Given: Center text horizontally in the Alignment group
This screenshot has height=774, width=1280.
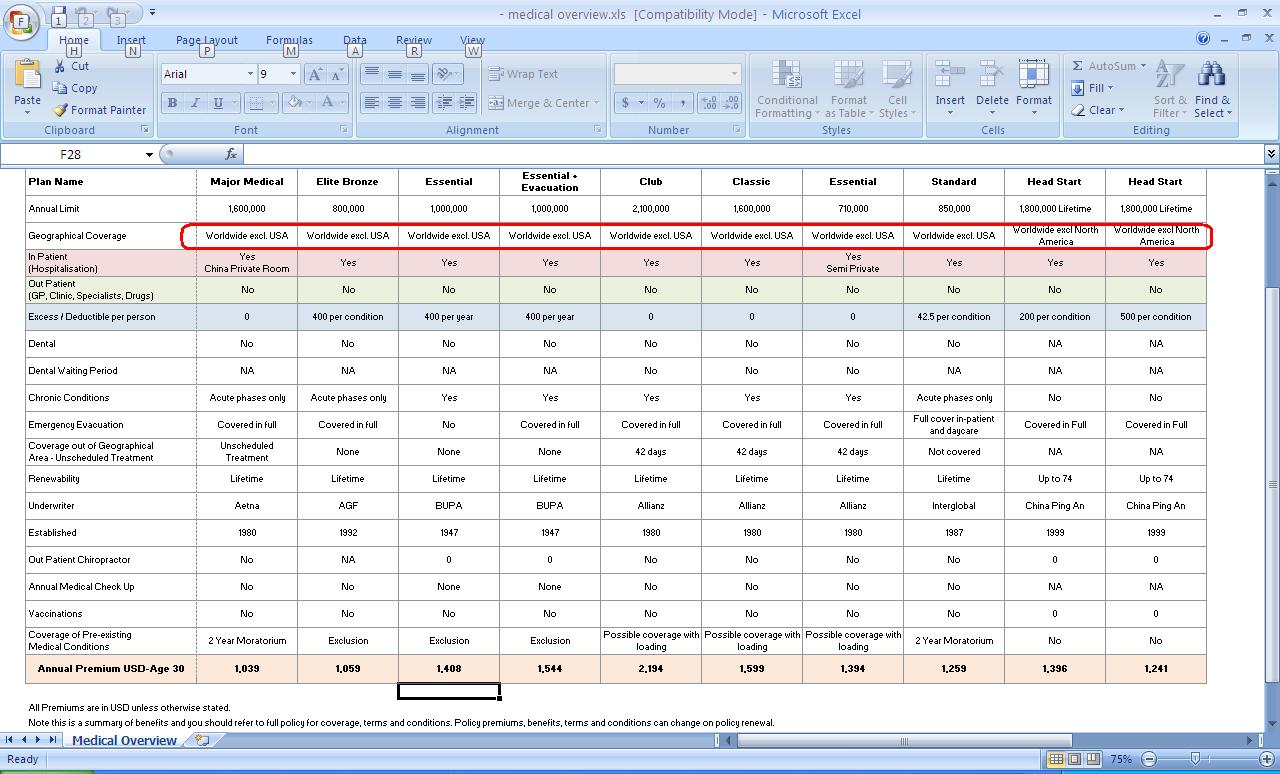Looking at the screenshot, I should pos(394,103).
